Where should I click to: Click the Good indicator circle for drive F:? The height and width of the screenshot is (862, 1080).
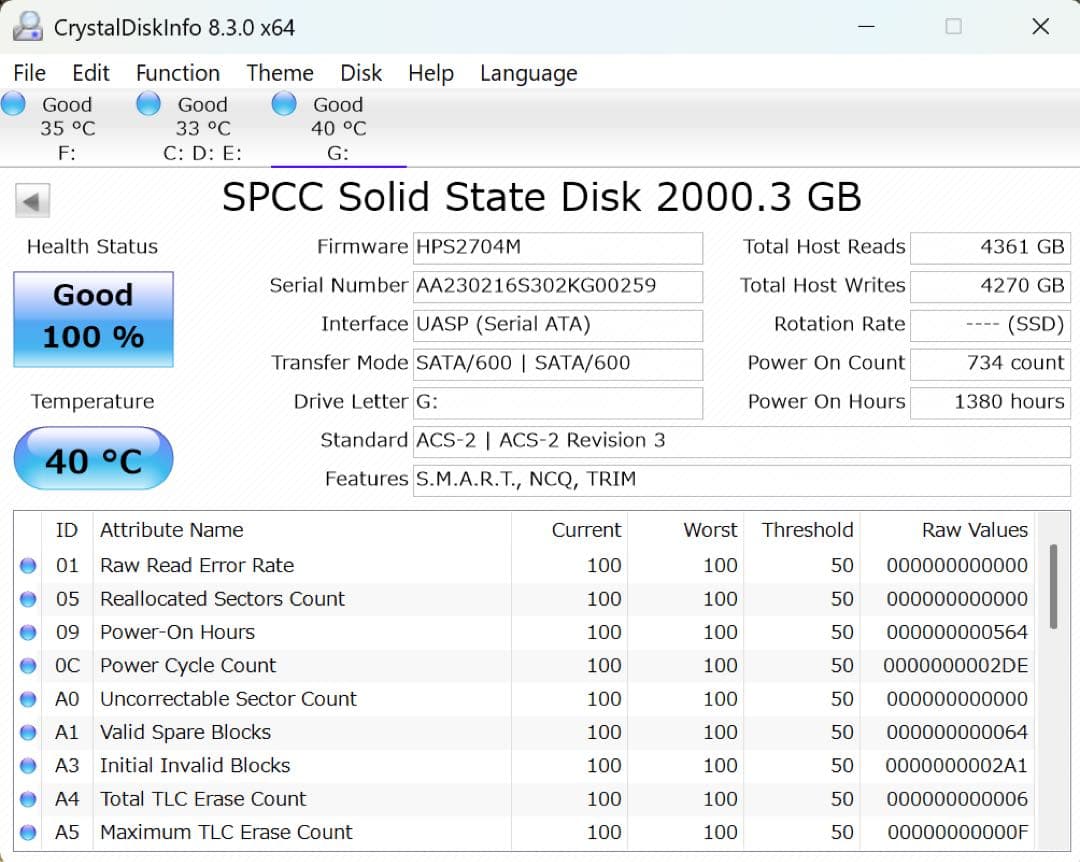[x=13, y=103]
